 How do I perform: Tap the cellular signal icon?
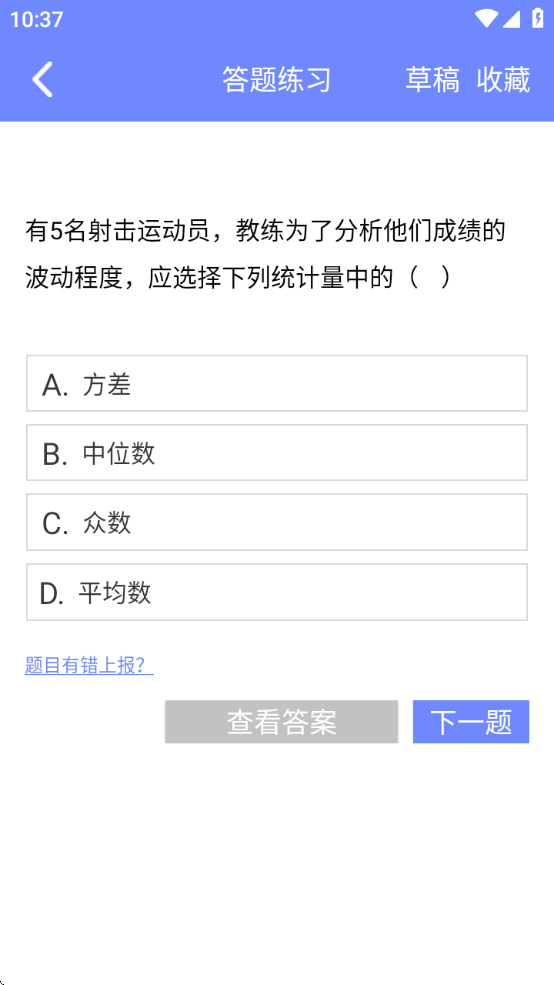511,19
